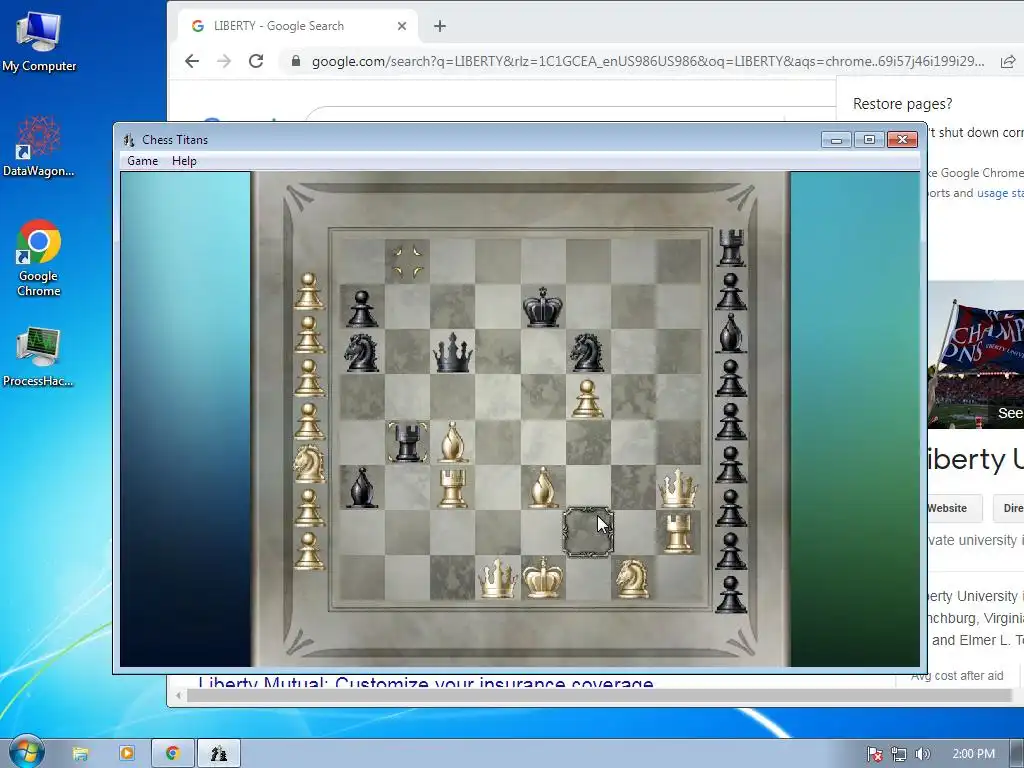Click Chrome's forward navigation arrow

(x=224, y=61)
